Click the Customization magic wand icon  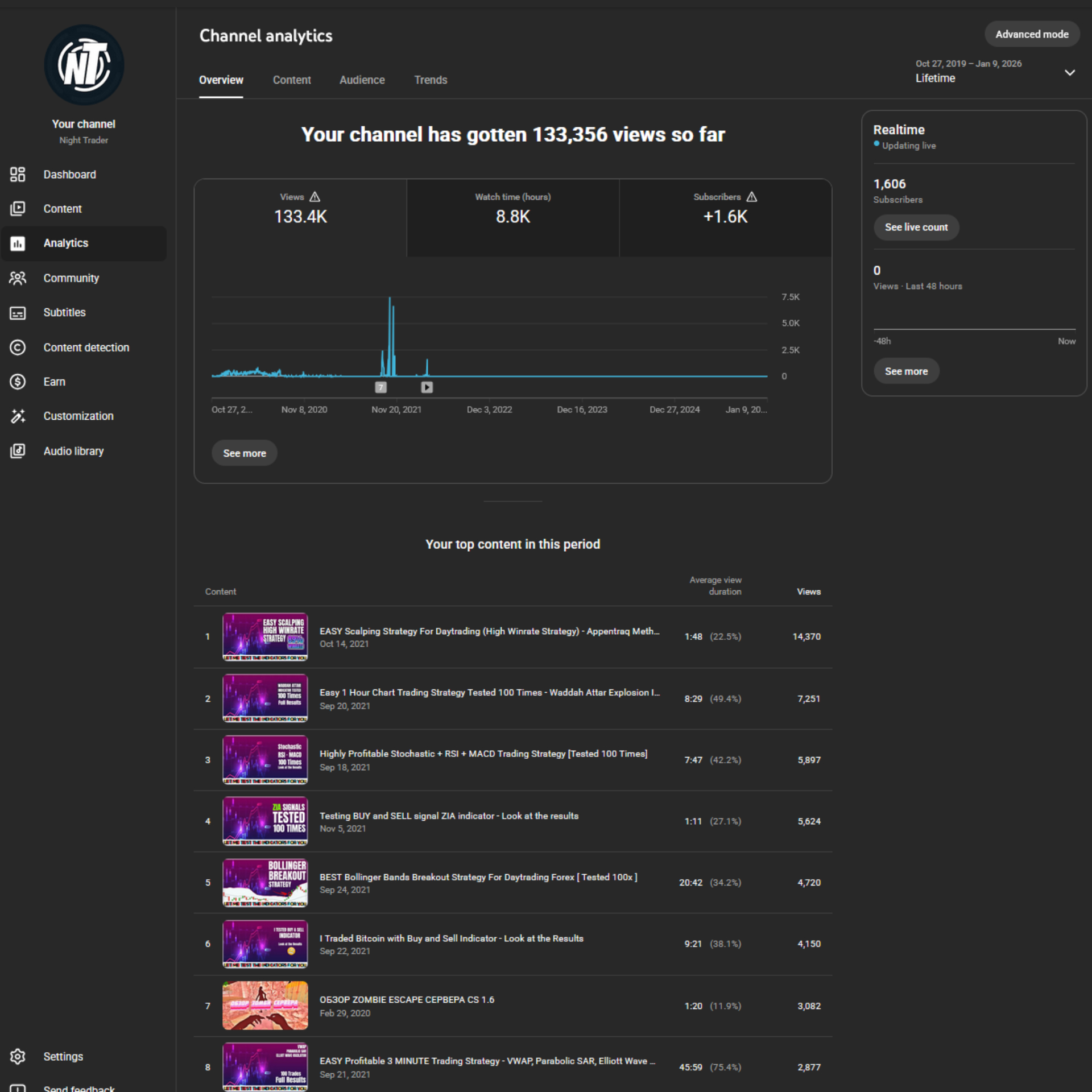[x=18, y=416]
